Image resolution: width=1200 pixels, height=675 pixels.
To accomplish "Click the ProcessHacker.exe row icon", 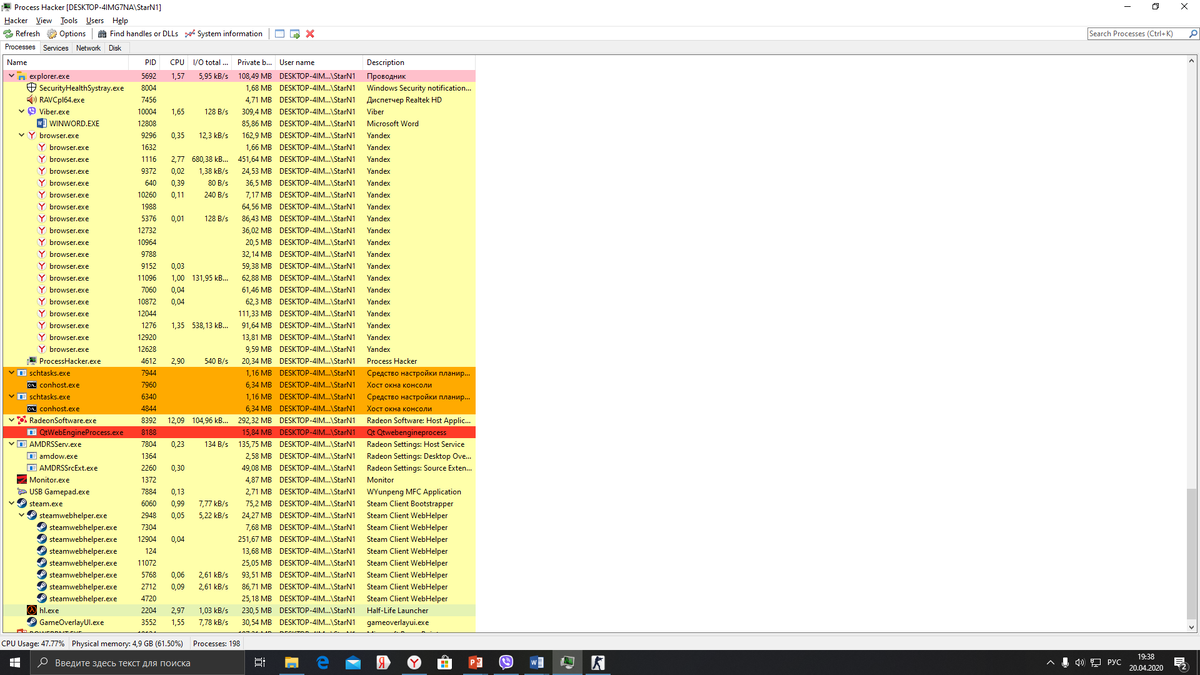I will click(32, 361).
